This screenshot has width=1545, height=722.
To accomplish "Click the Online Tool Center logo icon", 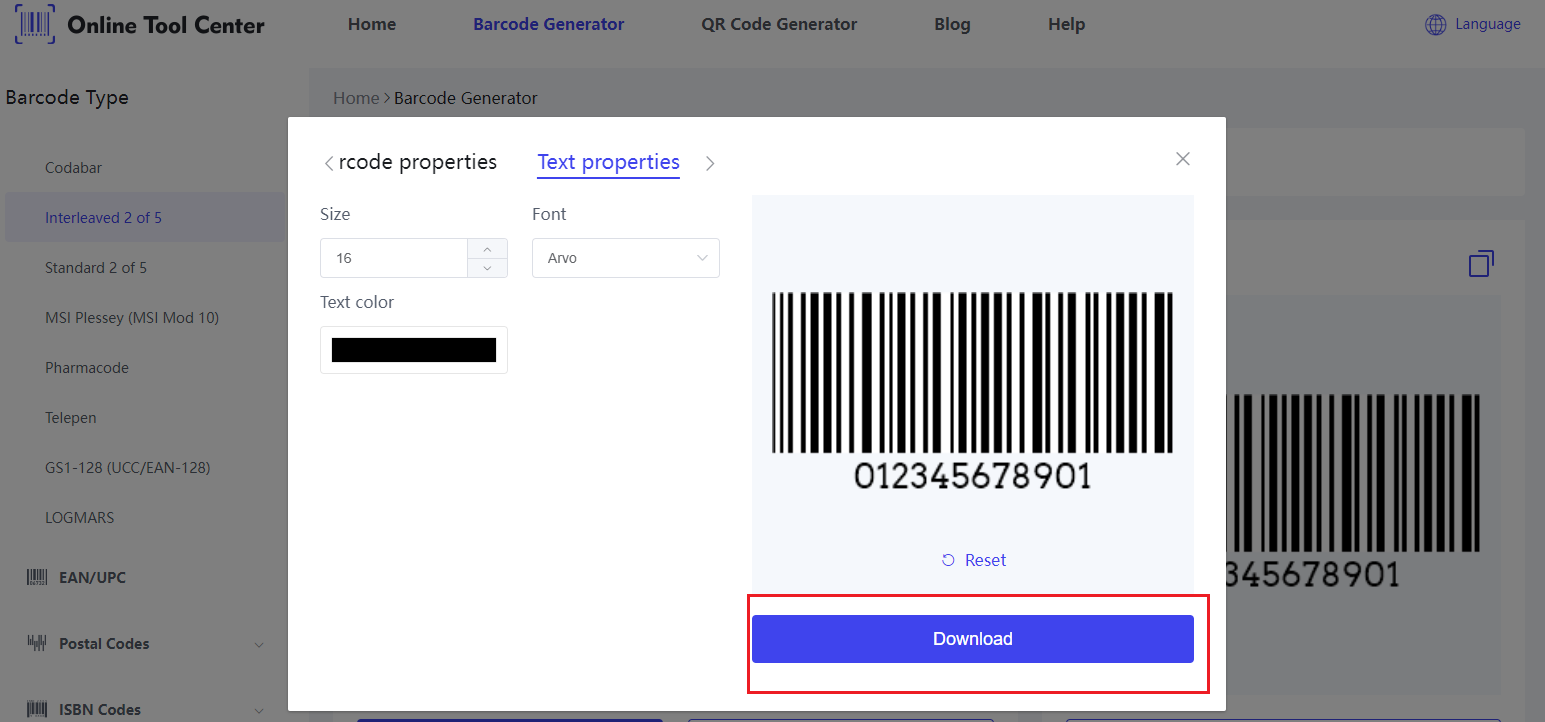I will 35,24.
